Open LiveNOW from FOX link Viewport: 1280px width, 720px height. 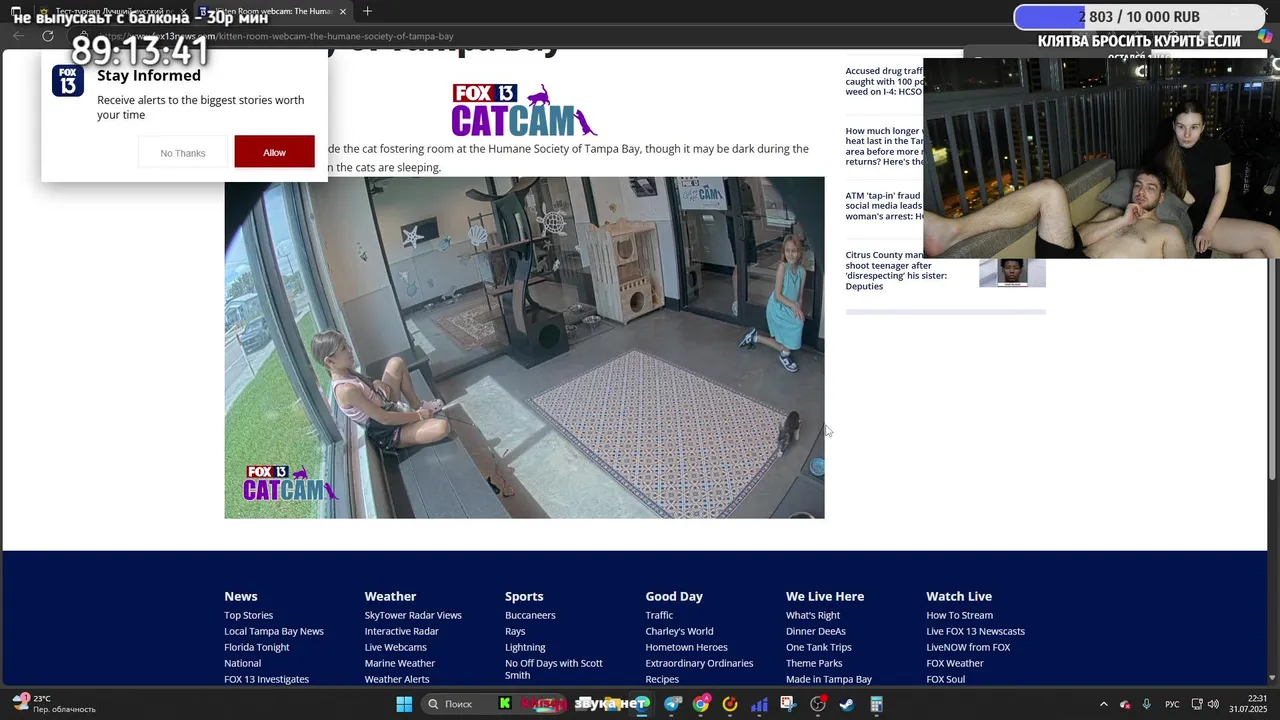(968, 647)
